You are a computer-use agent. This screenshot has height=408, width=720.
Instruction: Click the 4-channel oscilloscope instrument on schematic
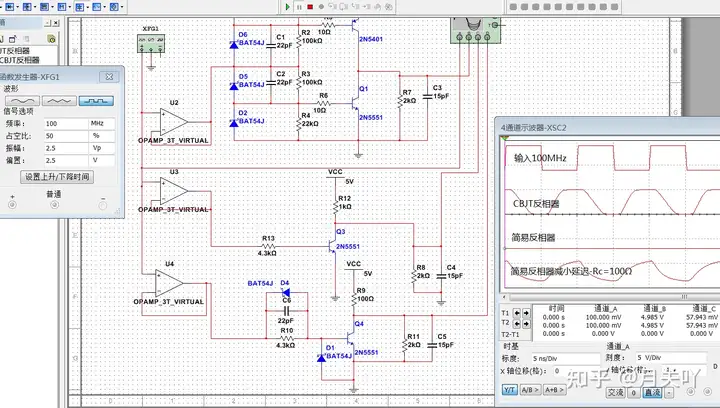(475, 30)
